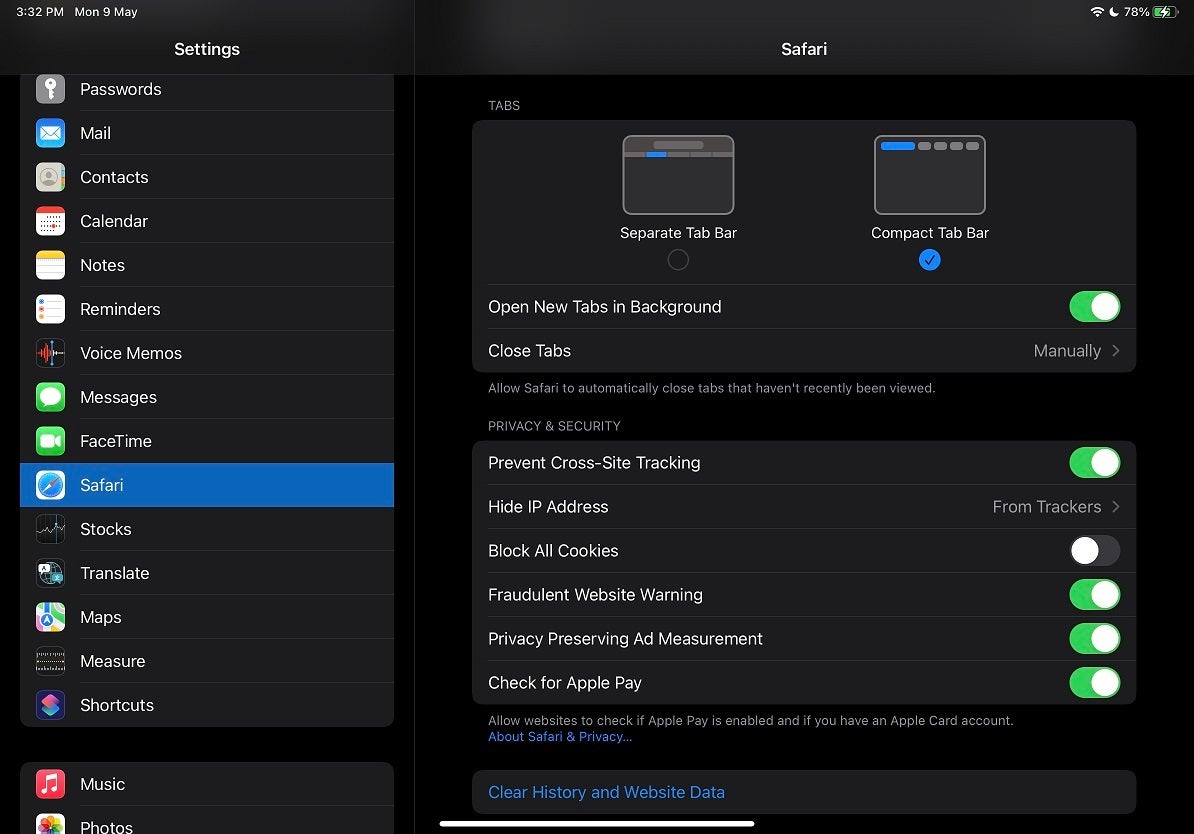Tap the Compact Tab Bar preview thumbnail

coord(929,174)
